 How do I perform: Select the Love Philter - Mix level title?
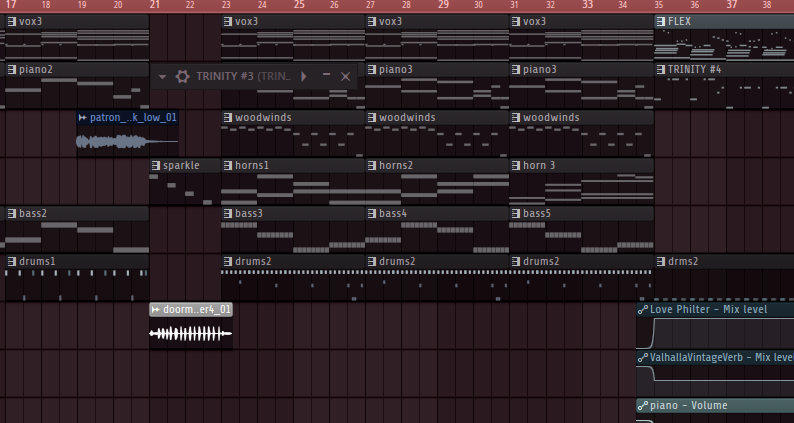(708, 310)
